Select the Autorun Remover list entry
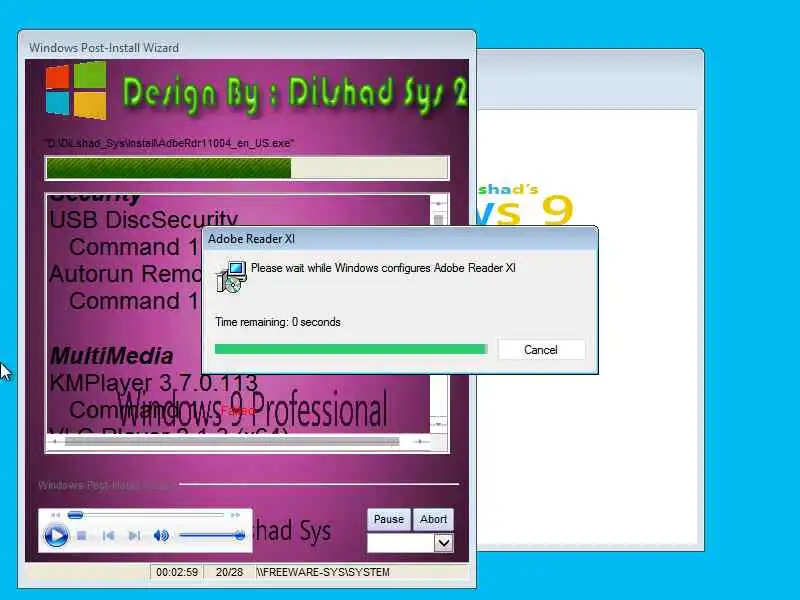 126,274
